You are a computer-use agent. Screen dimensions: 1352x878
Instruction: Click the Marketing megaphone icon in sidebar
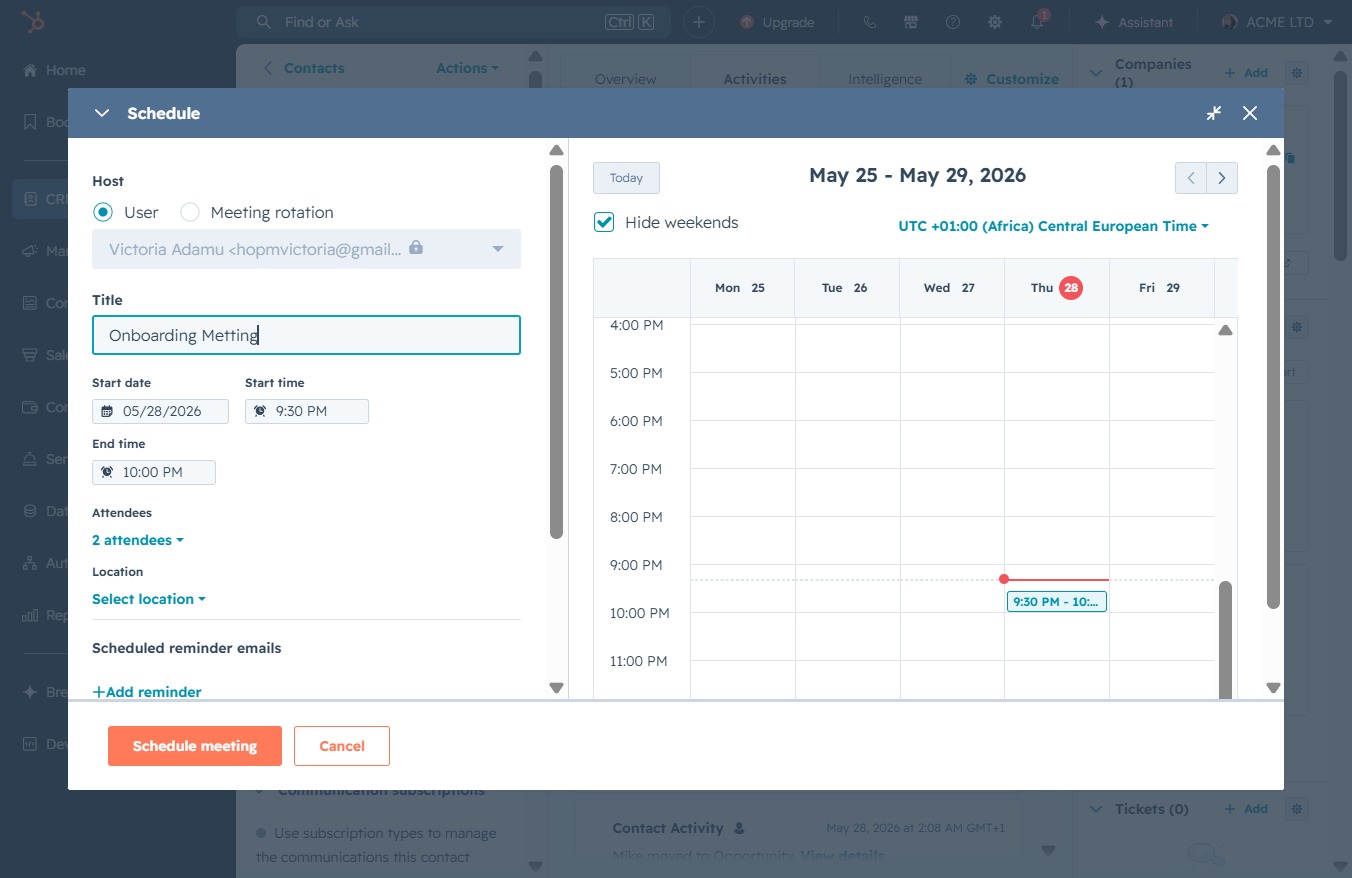point(30,251)
